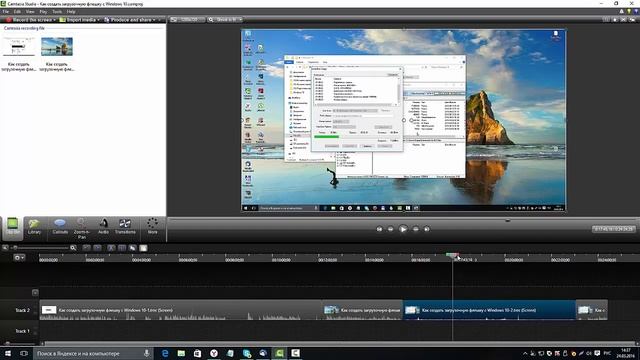
Task: Open the Tools menu
Action: [57, 11]
